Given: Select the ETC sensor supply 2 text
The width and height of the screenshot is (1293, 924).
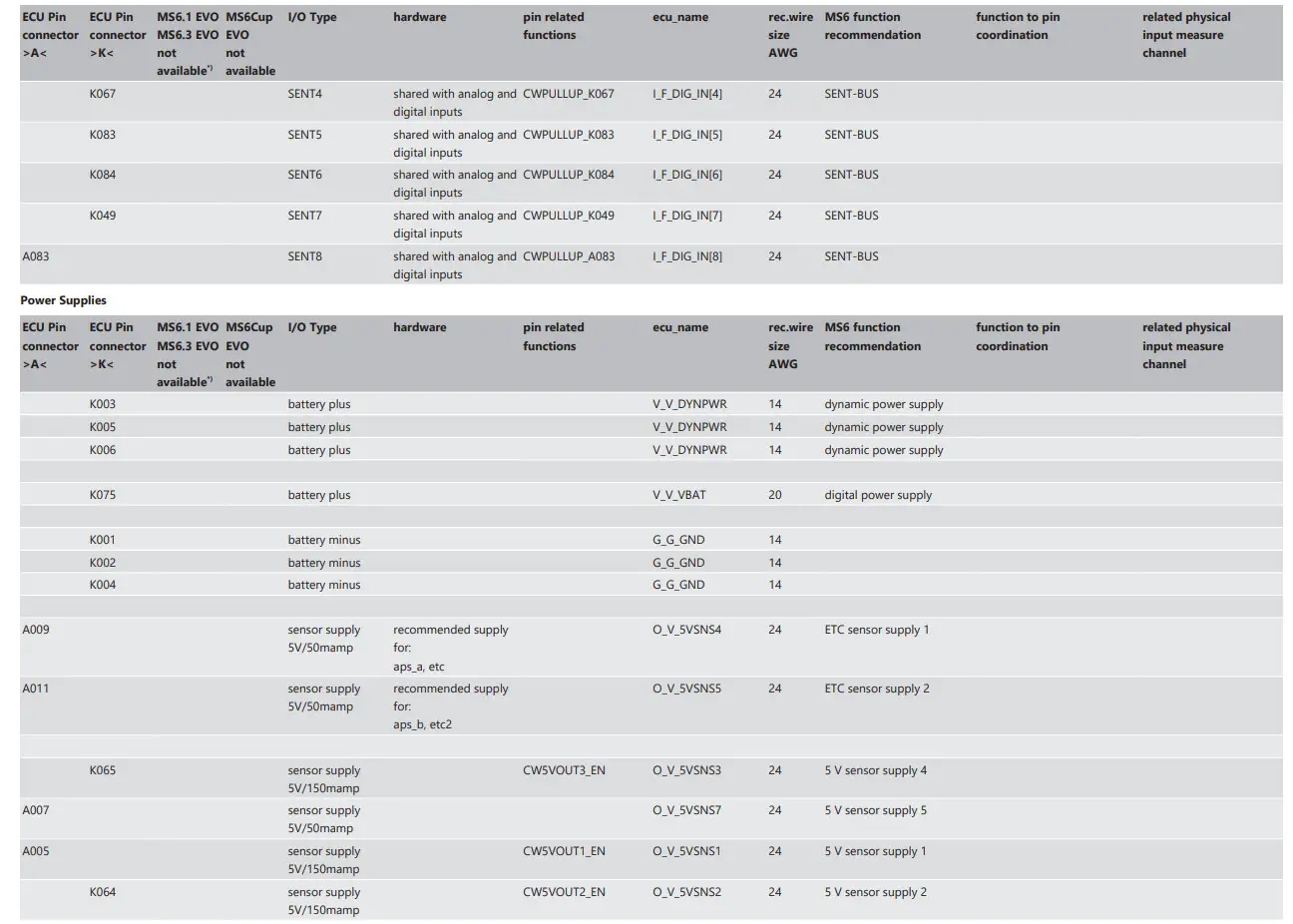Looking at the screenshot, I should click(876, 689).
